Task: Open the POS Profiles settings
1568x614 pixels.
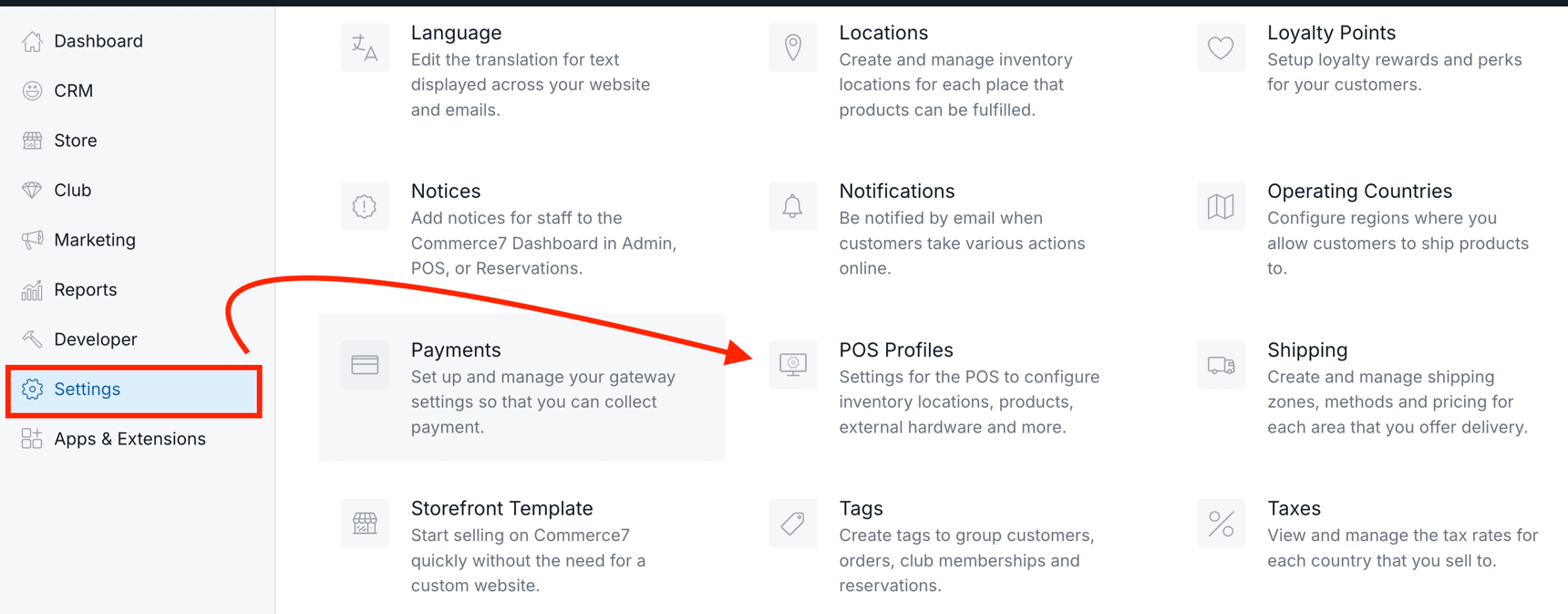Action: [x=896, y=349]
